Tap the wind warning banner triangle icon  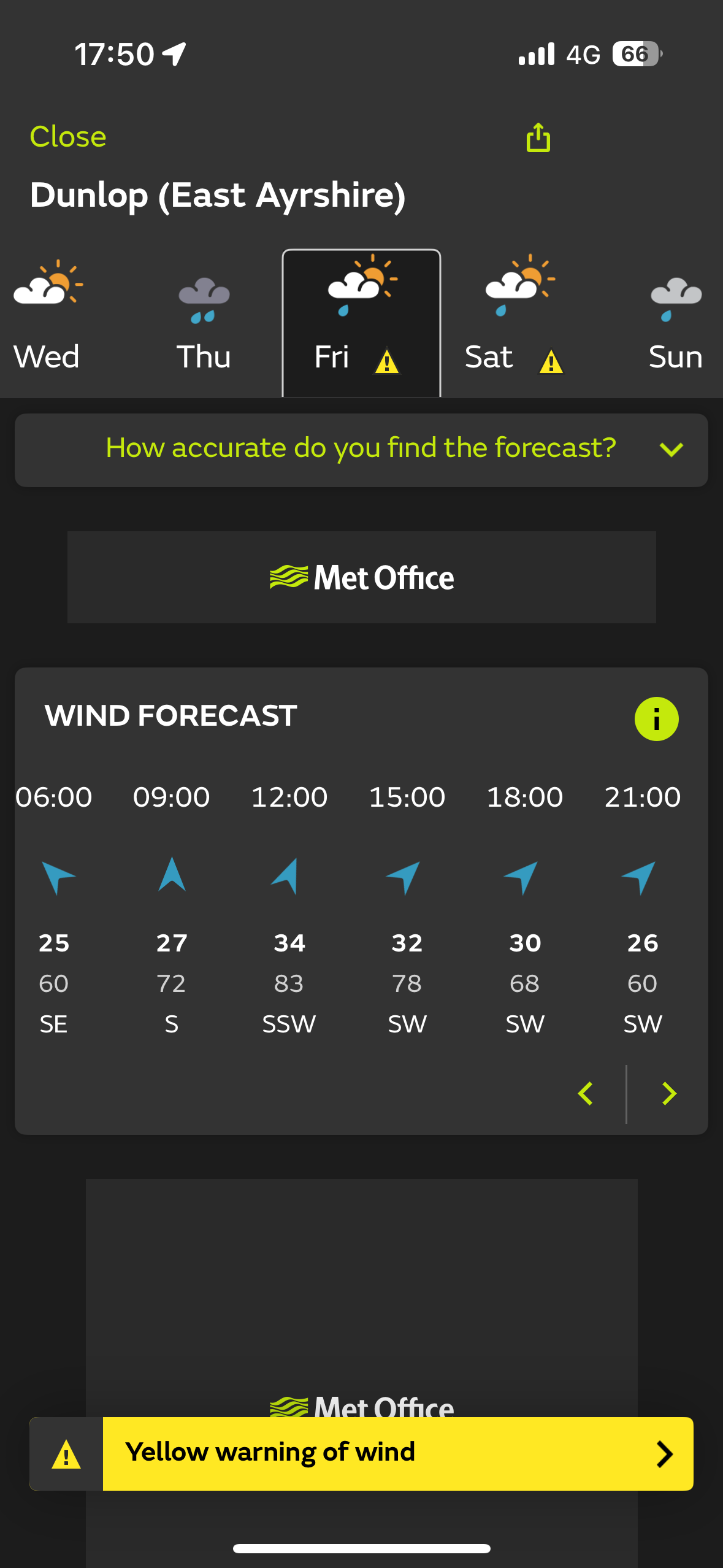[x=66, y=1454]
